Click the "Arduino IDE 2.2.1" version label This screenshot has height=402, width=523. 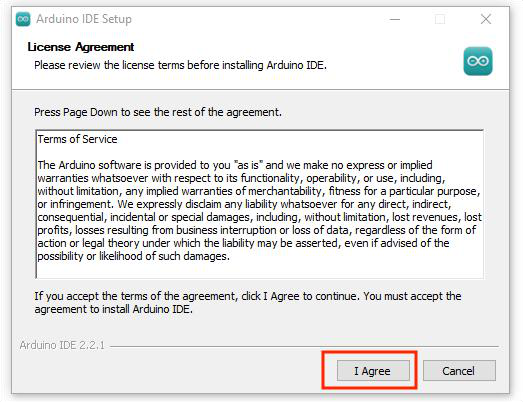62,345
